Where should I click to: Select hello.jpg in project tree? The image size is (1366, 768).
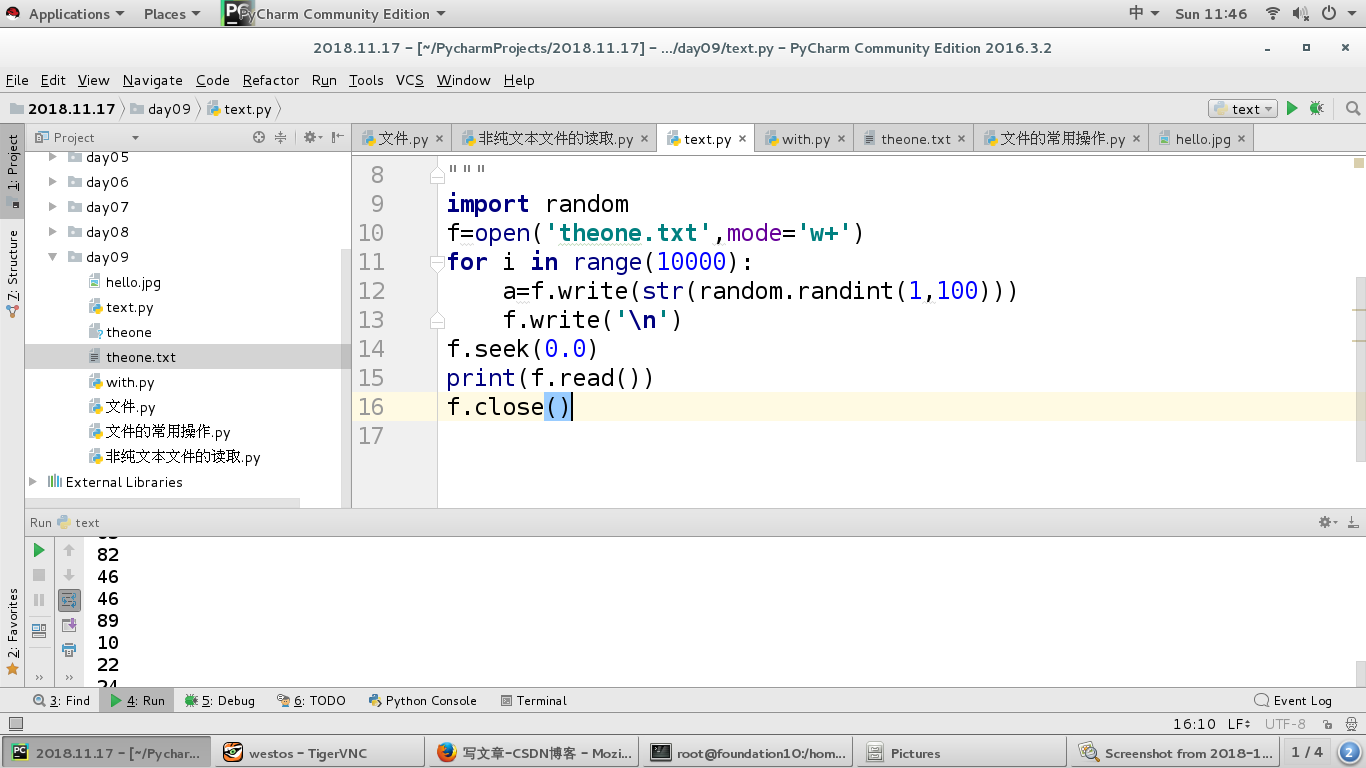[133, 282]
